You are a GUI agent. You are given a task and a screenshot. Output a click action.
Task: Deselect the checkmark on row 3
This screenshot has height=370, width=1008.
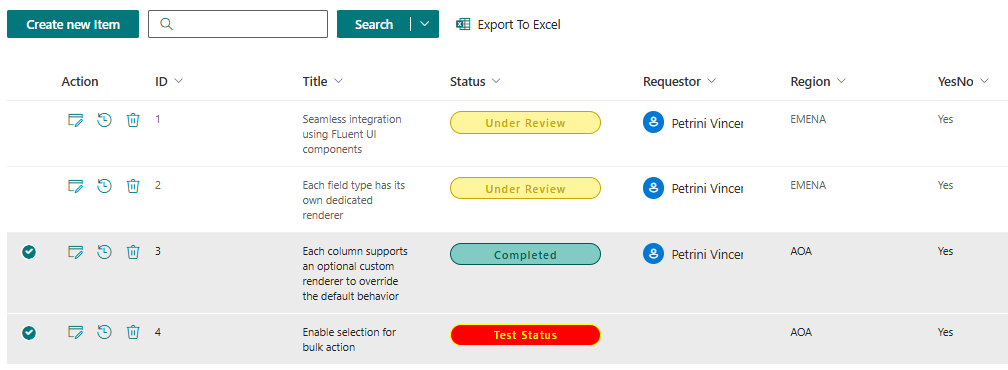pos(29,252)
